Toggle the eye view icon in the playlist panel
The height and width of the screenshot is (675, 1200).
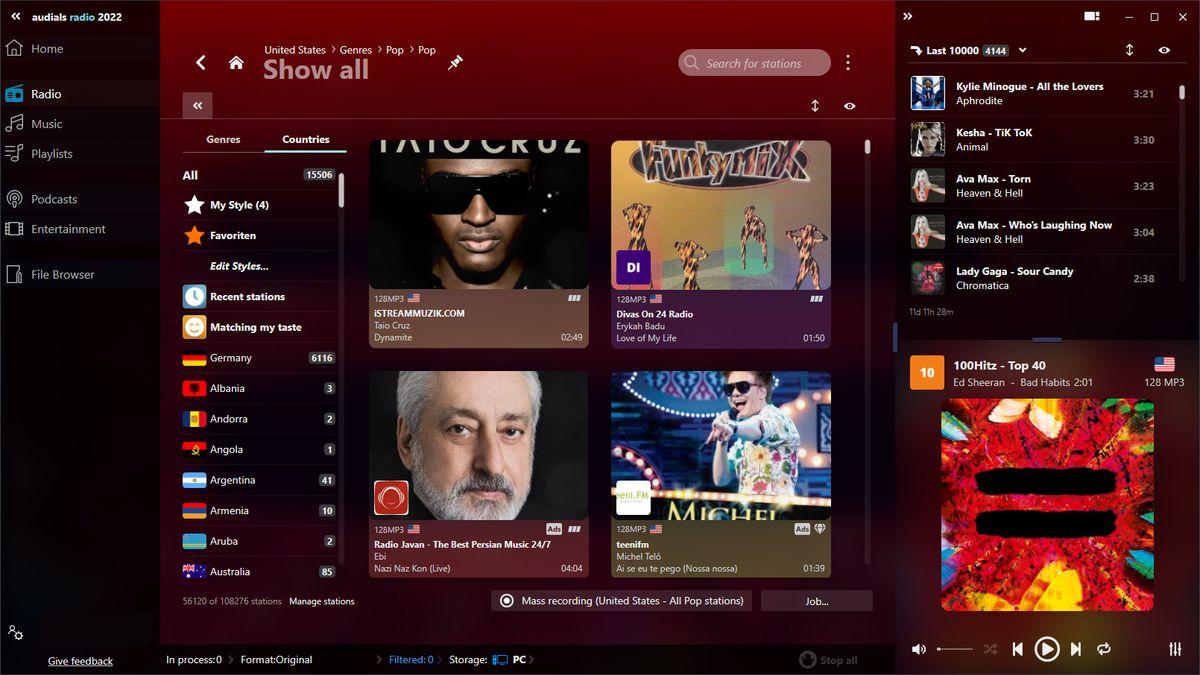(x=1164, y=50)
